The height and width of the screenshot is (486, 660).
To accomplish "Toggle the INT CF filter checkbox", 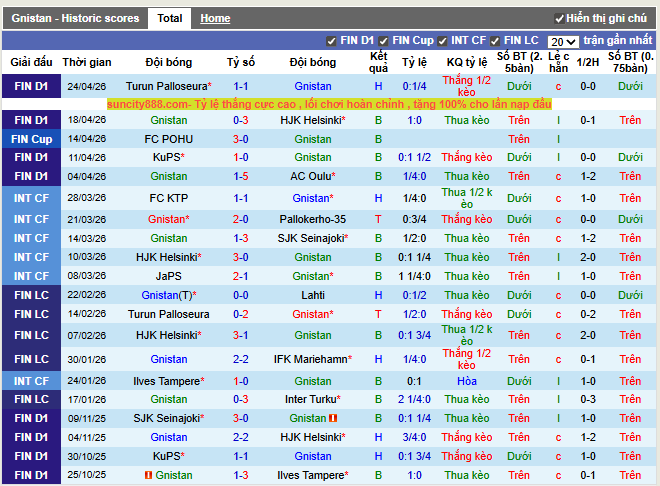I will (x=442, y=41).
